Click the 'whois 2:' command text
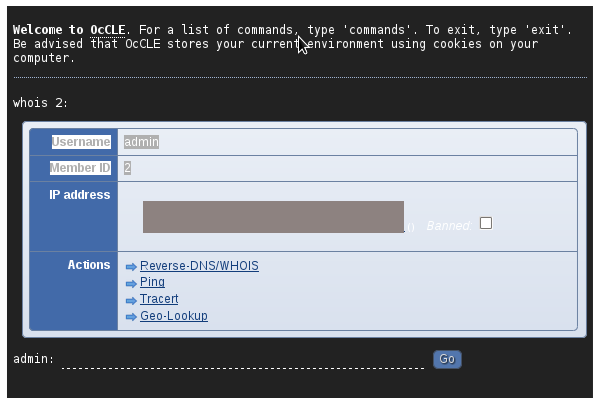 [x=40, y=103]
